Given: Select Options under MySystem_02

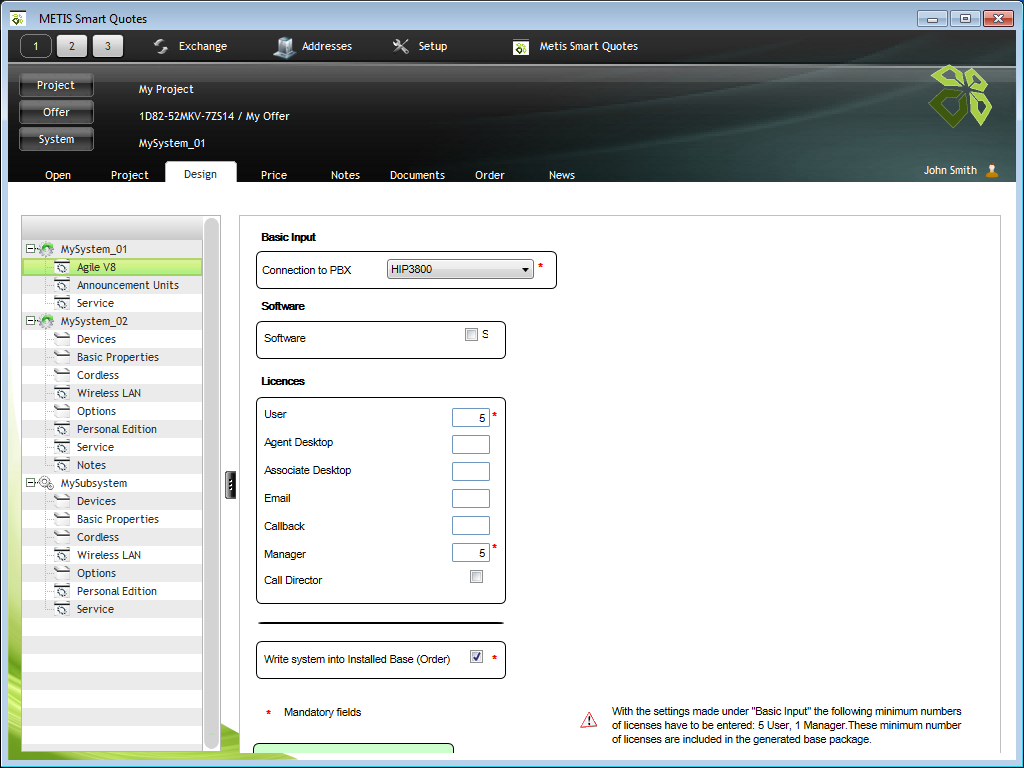Looking at the screenshot, I should 96,411.
